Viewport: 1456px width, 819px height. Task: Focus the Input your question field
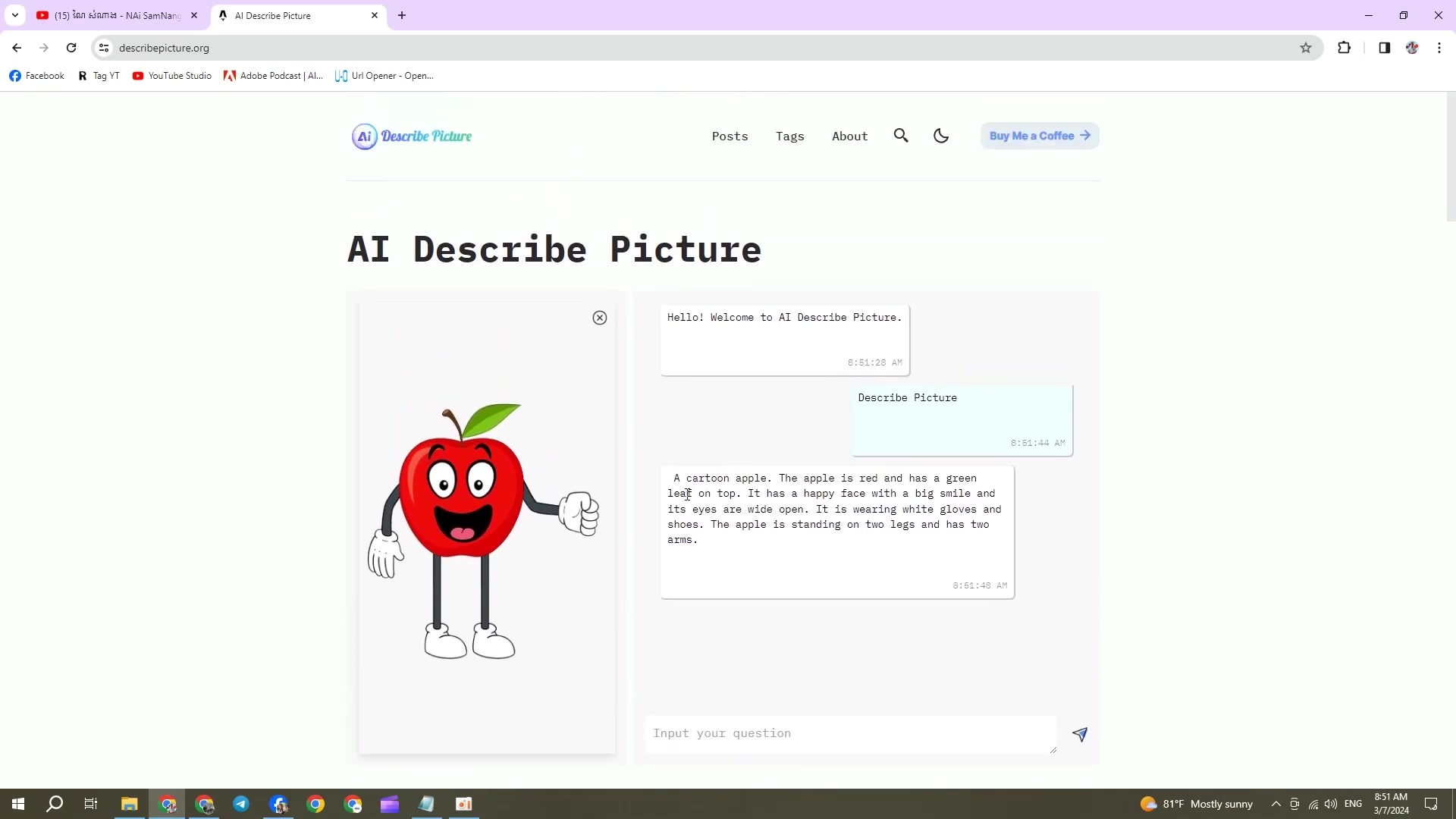tap(849, 733)
